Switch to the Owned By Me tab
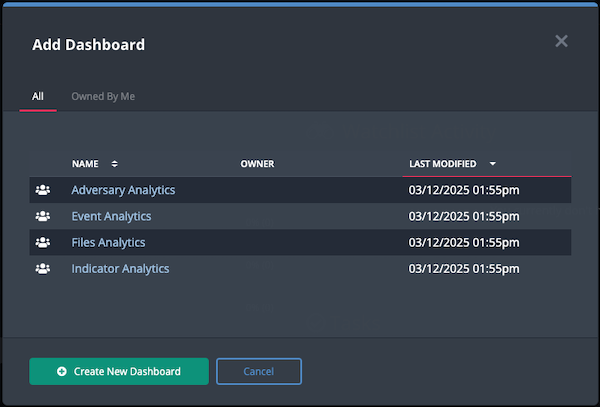The height and width of the screenshot is (407, 600). coord(103,96)
